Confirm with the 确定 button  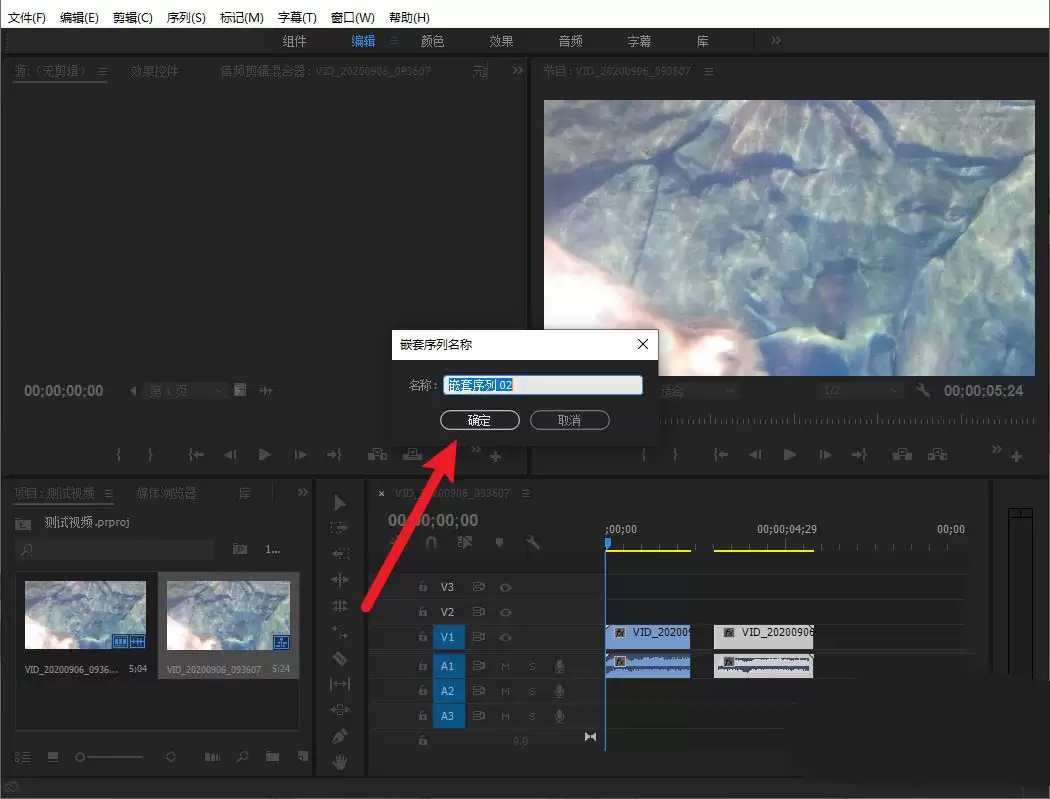point(479,420)
